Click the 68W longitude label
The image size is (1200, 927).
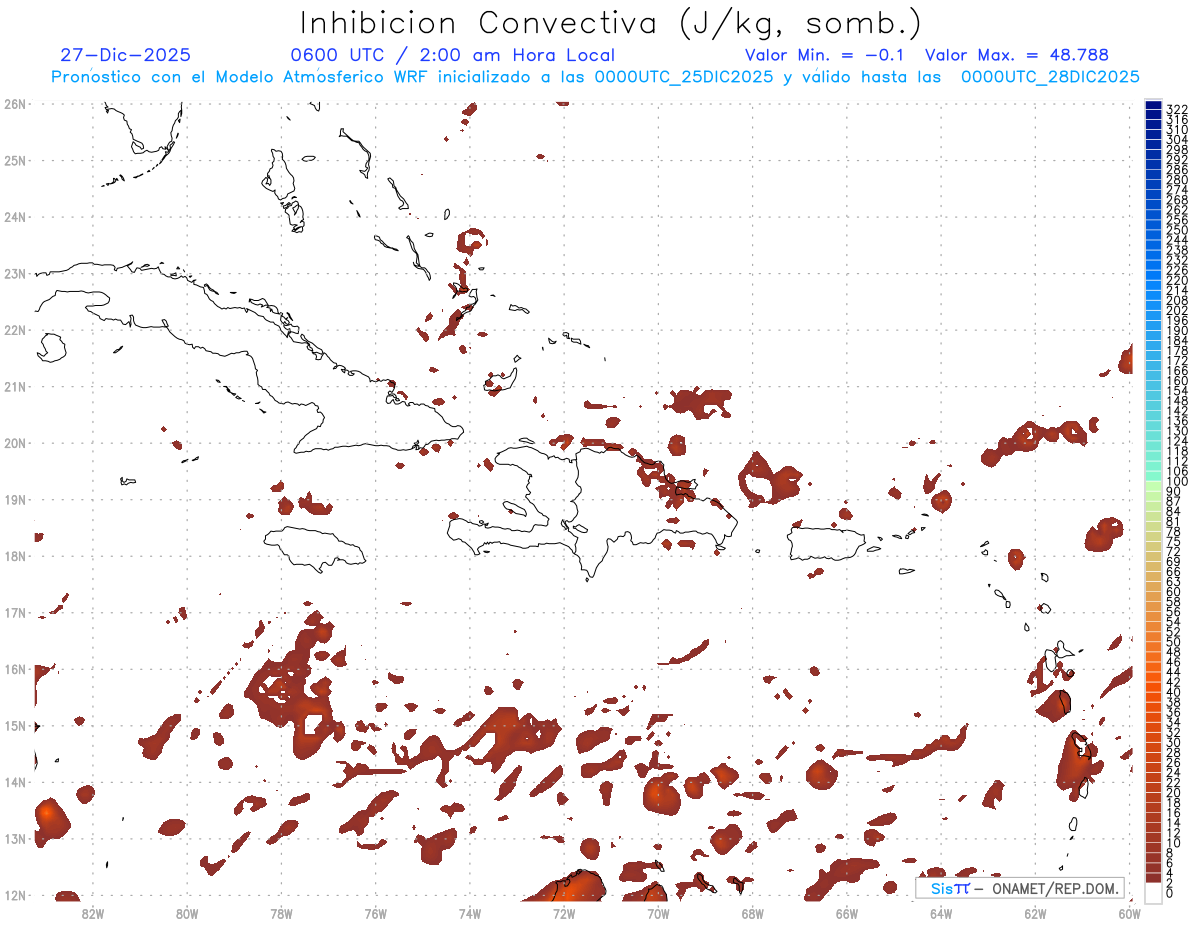(753, 914)
